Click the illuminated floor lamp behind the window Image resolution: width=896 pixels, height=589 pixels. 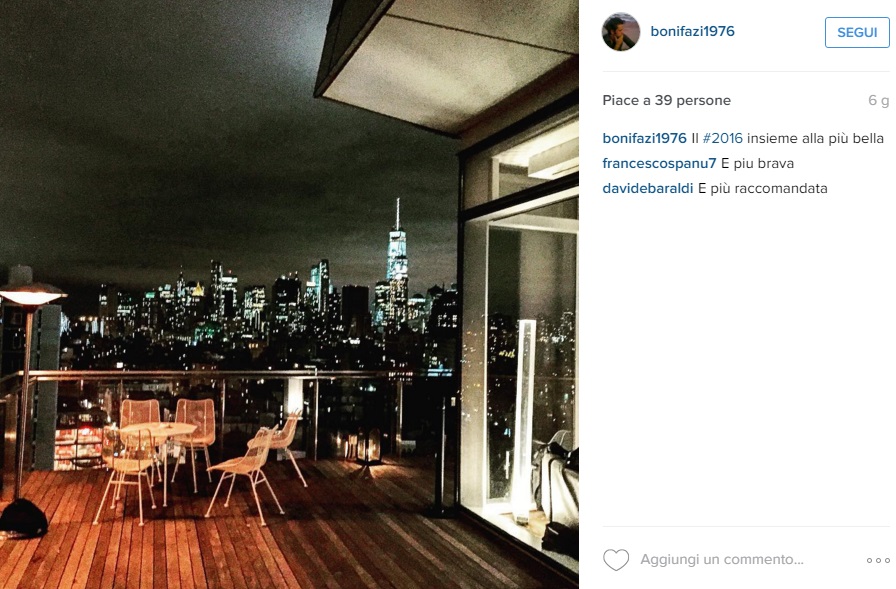(524, 422)
